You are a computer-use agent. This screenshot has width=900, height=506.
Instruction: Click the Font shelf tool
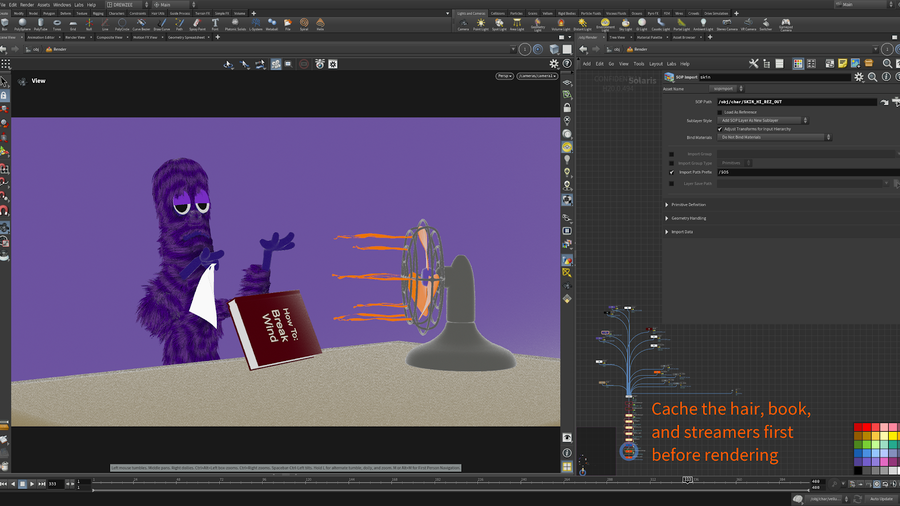click(x=215, y=25)
